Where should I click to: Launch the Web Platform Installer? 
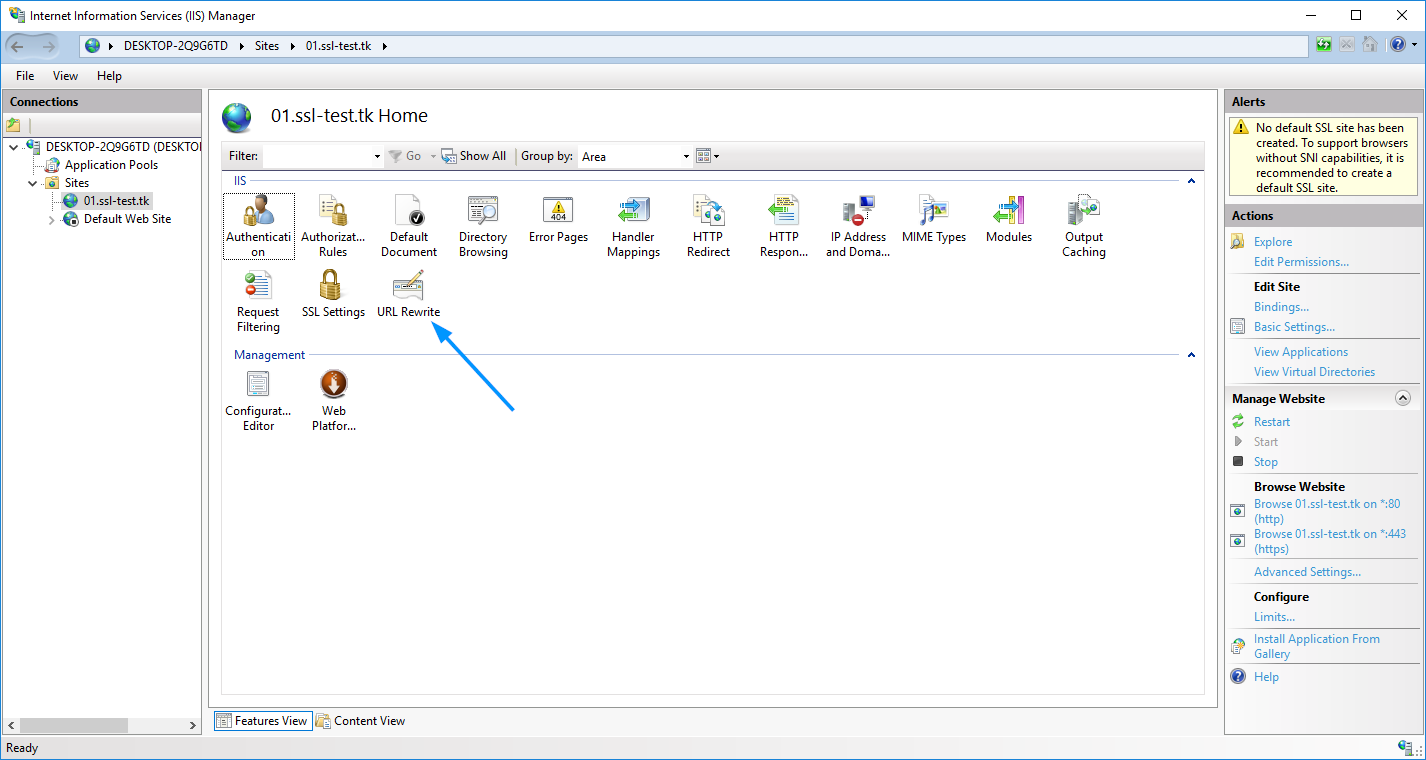click(x=333, y=393)
